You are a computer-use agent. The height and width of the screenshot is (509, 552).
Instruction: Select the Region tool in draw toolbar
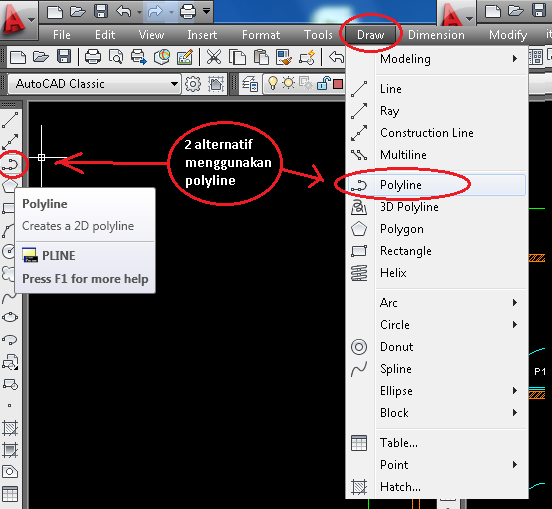coord(10,472)
